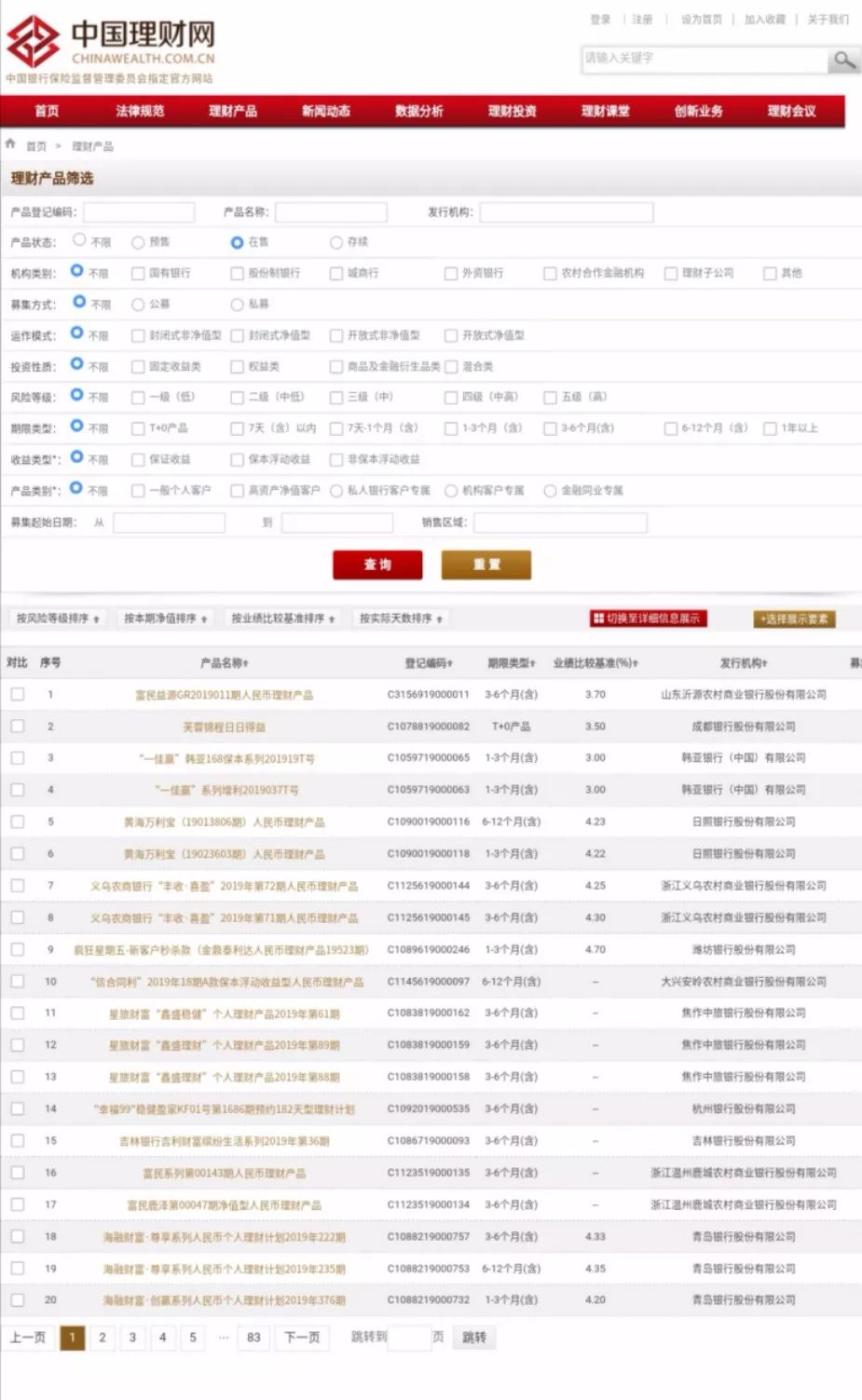Screen dimensions: 862x1400
Task: Click the grid icon on 切换至详细信息展示 button
Action: tap(597, 618)
